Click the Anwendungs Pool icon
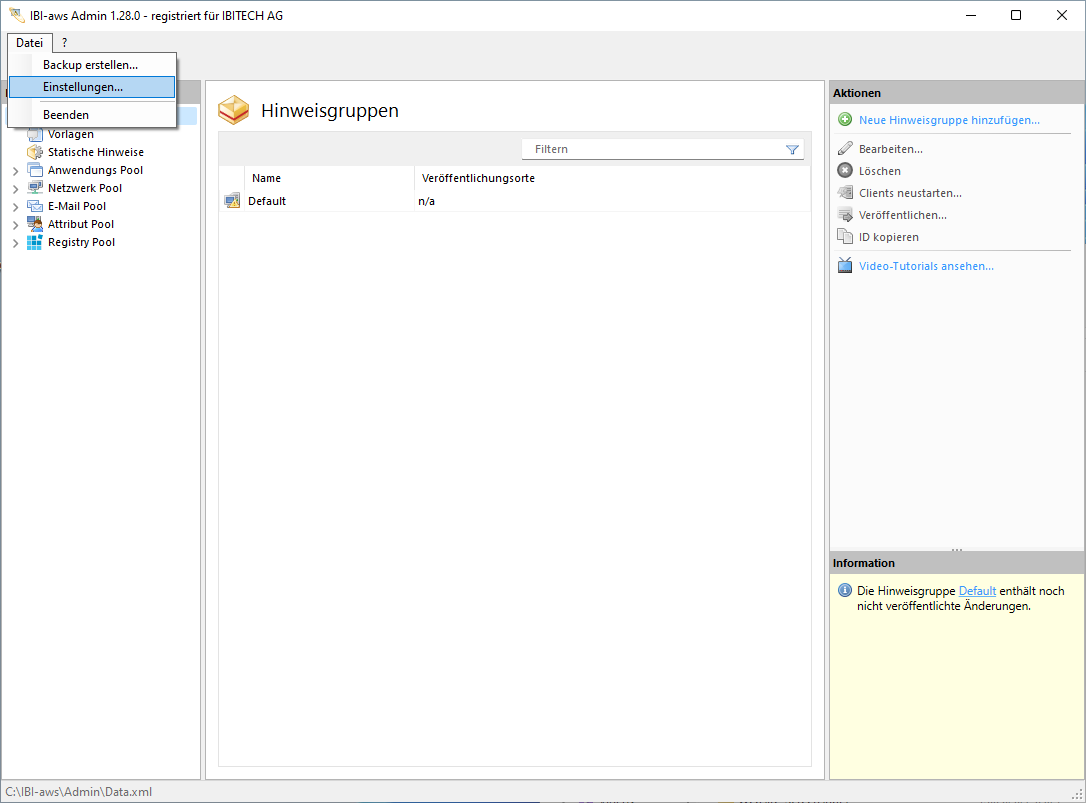Viewport: 1086px width, 803px height. pos(35,170)
